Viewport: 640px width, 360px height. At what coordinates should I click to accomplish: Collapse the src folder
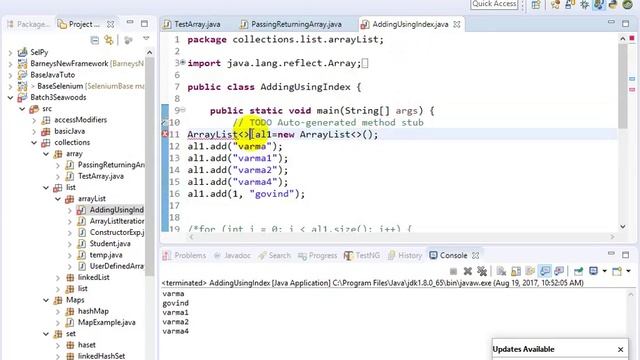coord(22,109)
